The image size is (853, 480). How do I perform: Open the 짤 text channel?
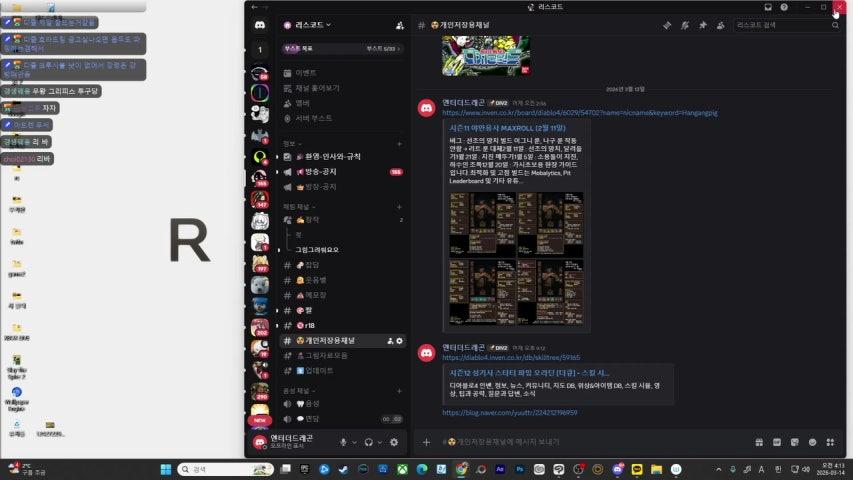point(343,310)
